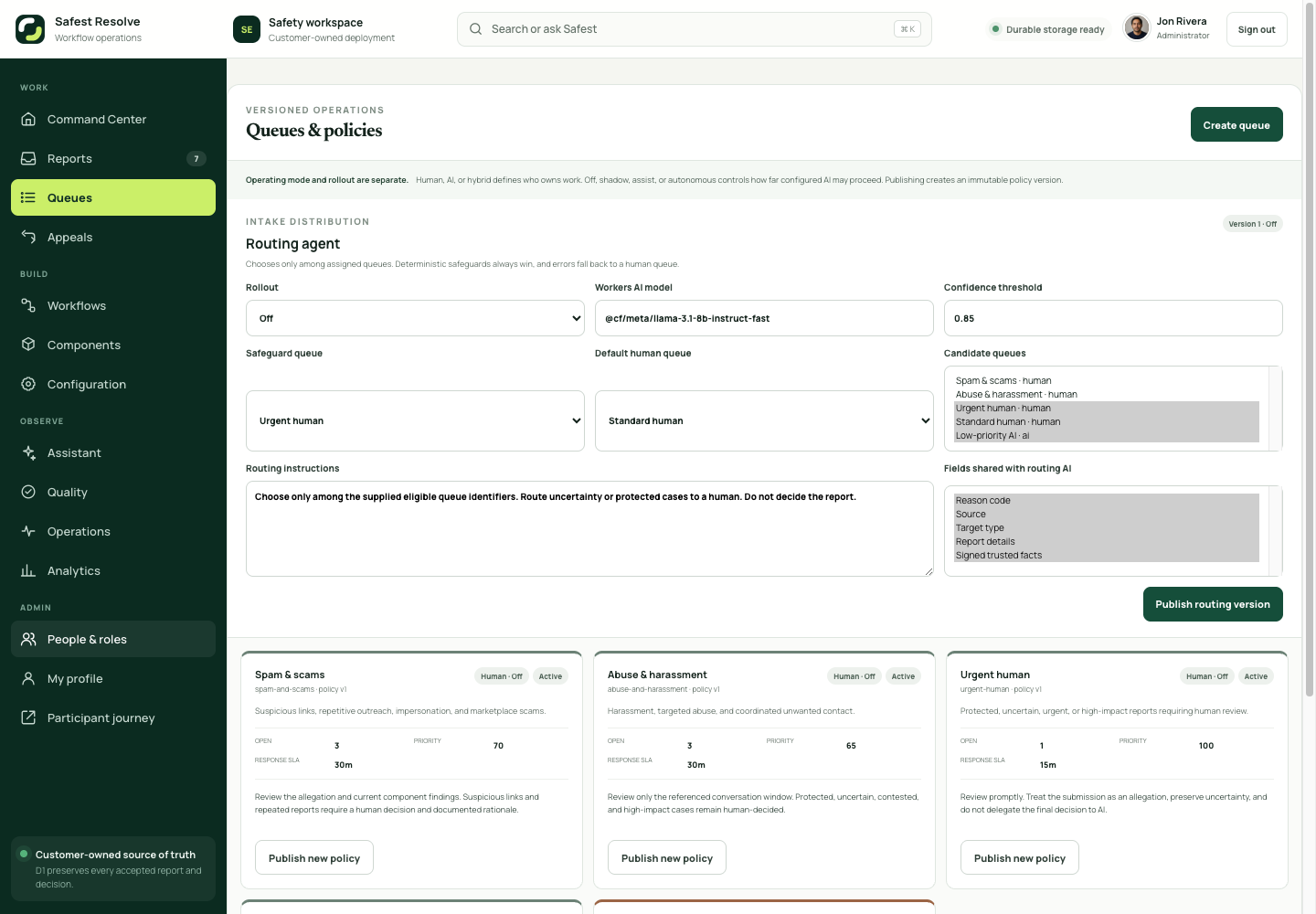Click the Analytics bar chart icon
Viewport: 1316px width, 914px height.
pos(28,570)
